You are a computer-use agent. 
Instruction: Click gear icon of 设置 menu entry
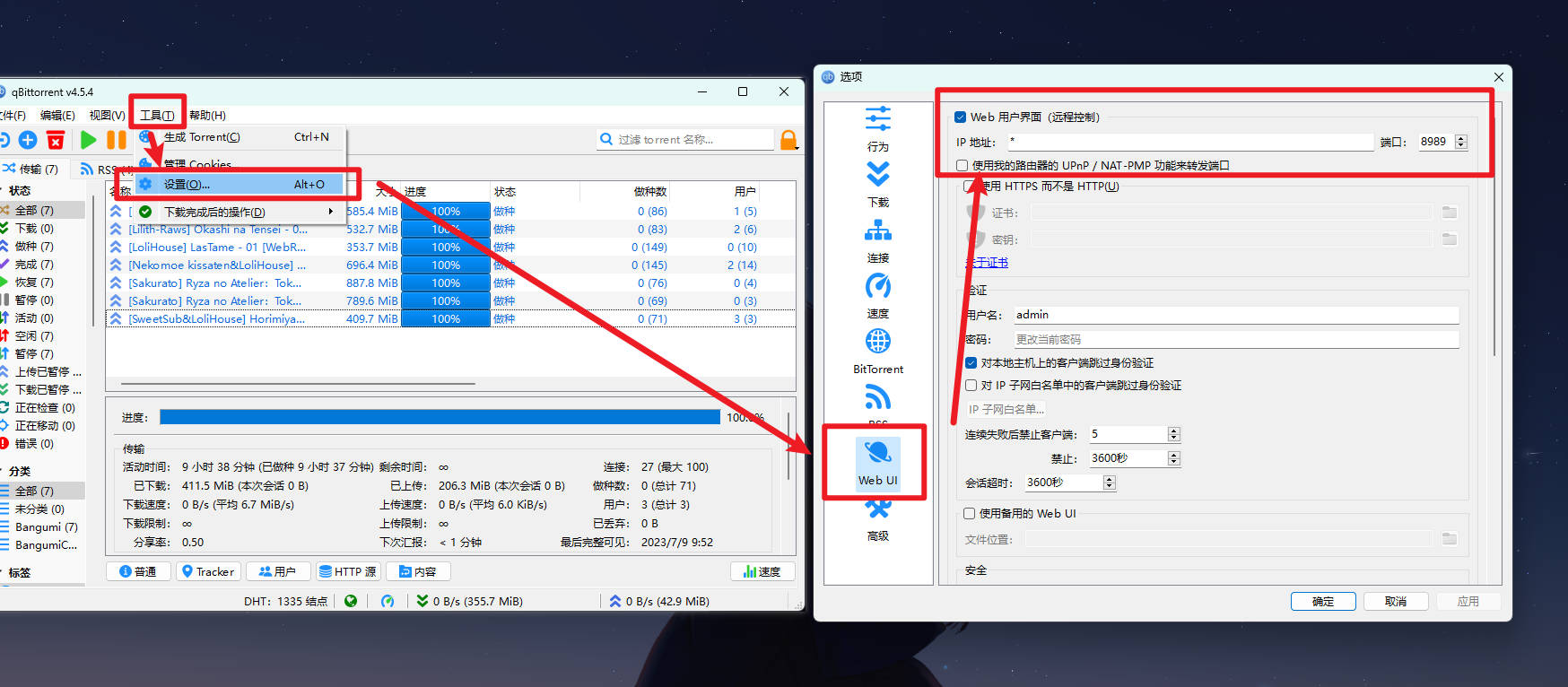click(x=145, y=184)
